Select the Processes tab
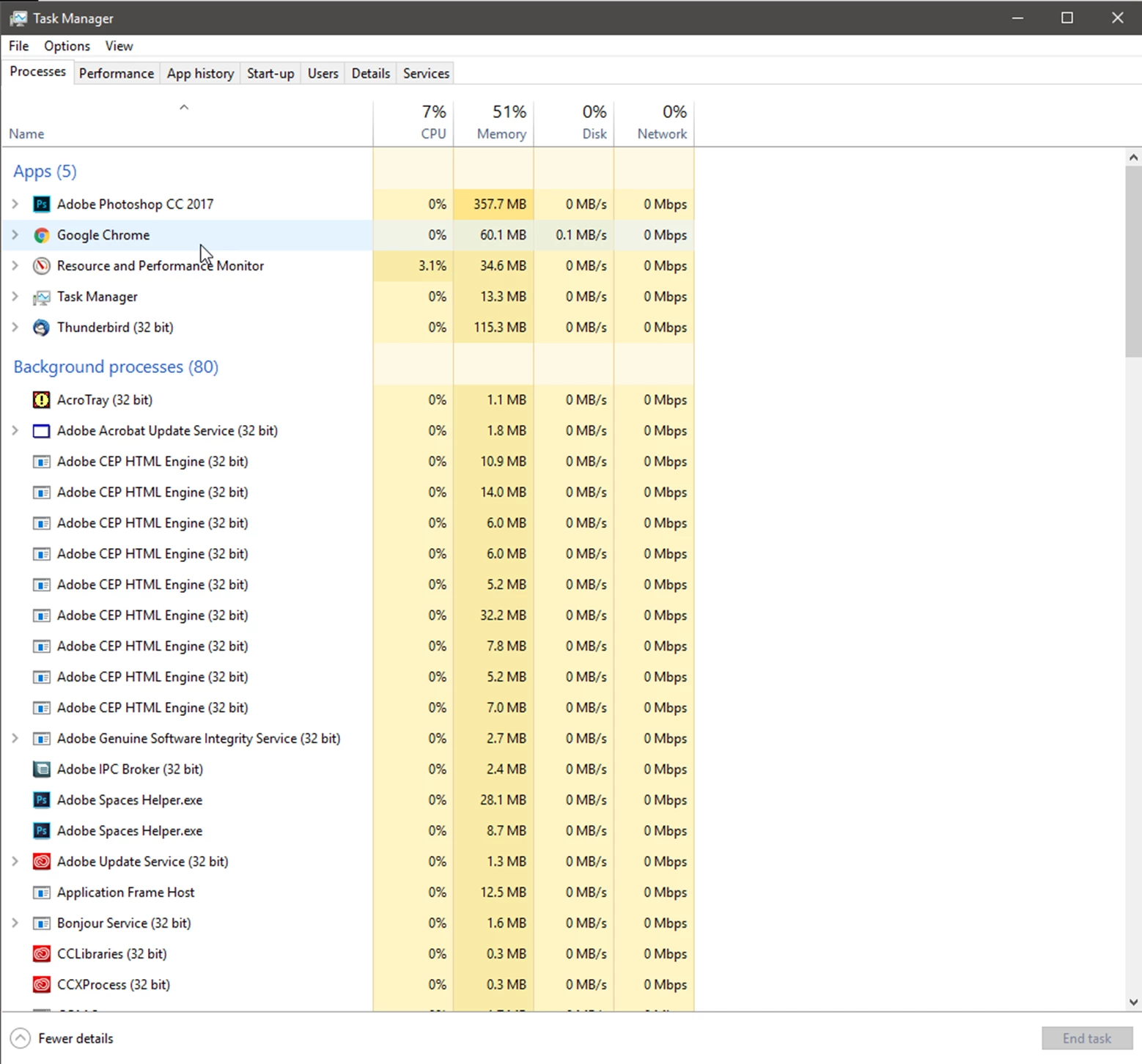The image size is (1142, 1064). pyautogui.click(x=37, y=72)
